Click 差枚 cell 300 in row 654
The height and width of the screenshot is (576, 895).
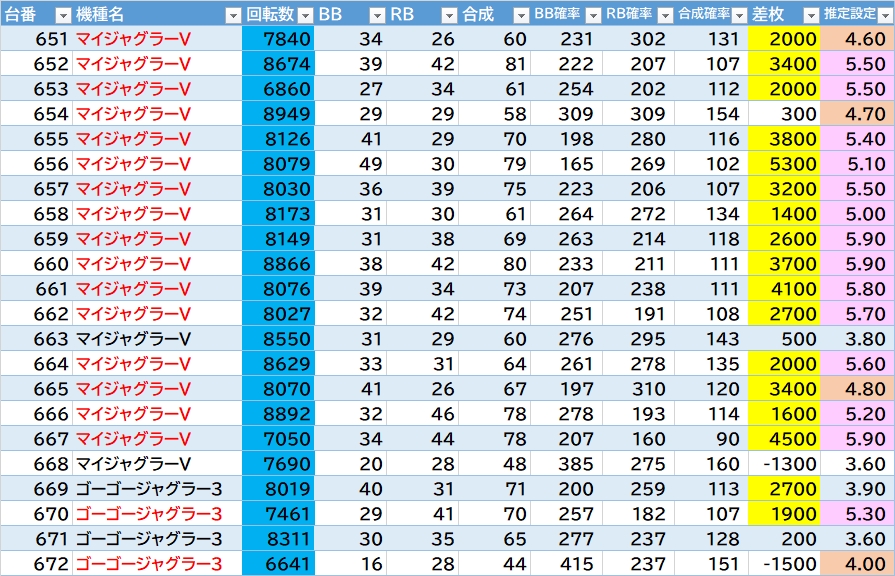pos(784,114)
